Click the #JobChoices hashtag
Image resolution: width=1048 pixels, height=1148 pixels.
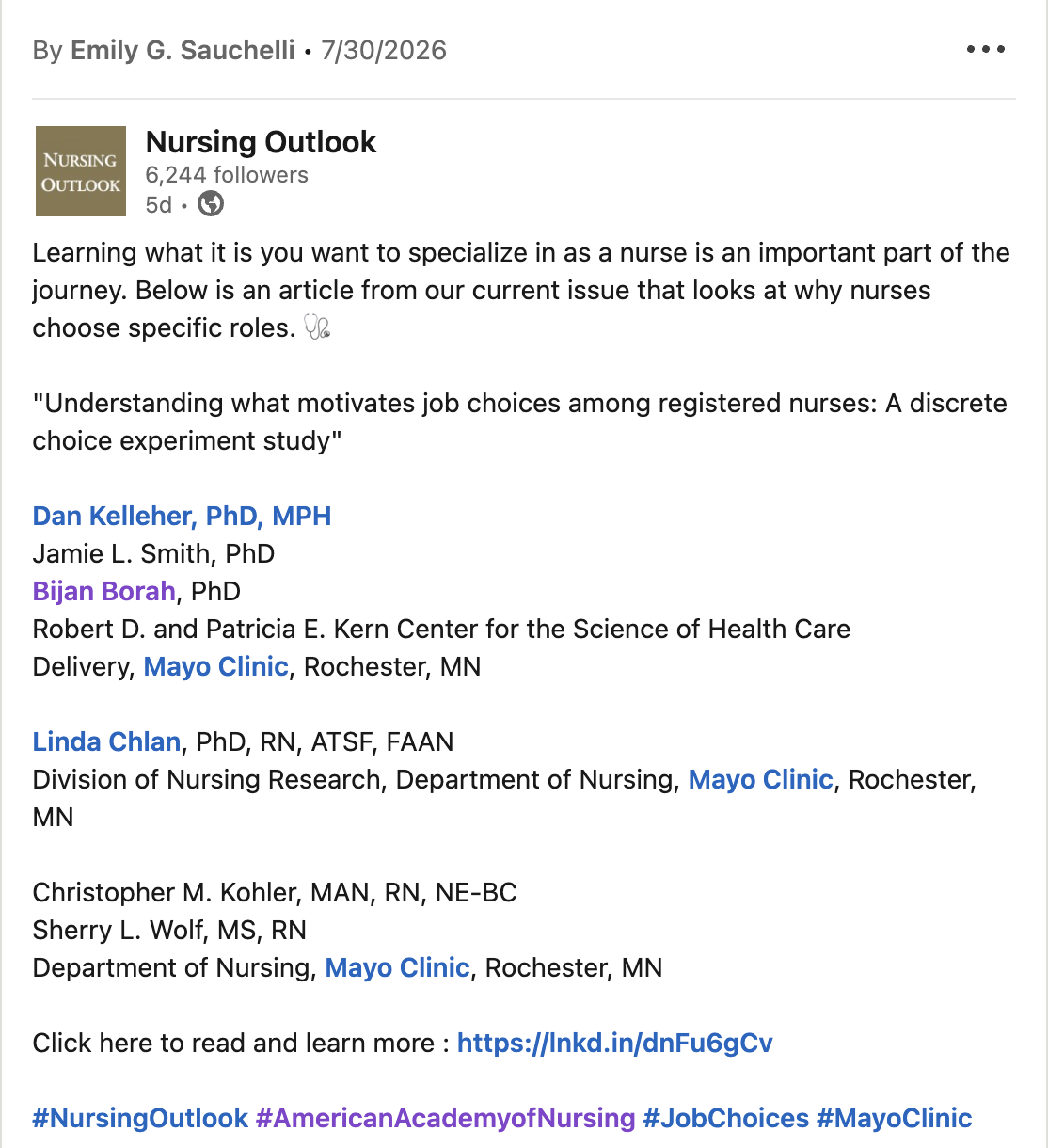[x=726, y=1118]
